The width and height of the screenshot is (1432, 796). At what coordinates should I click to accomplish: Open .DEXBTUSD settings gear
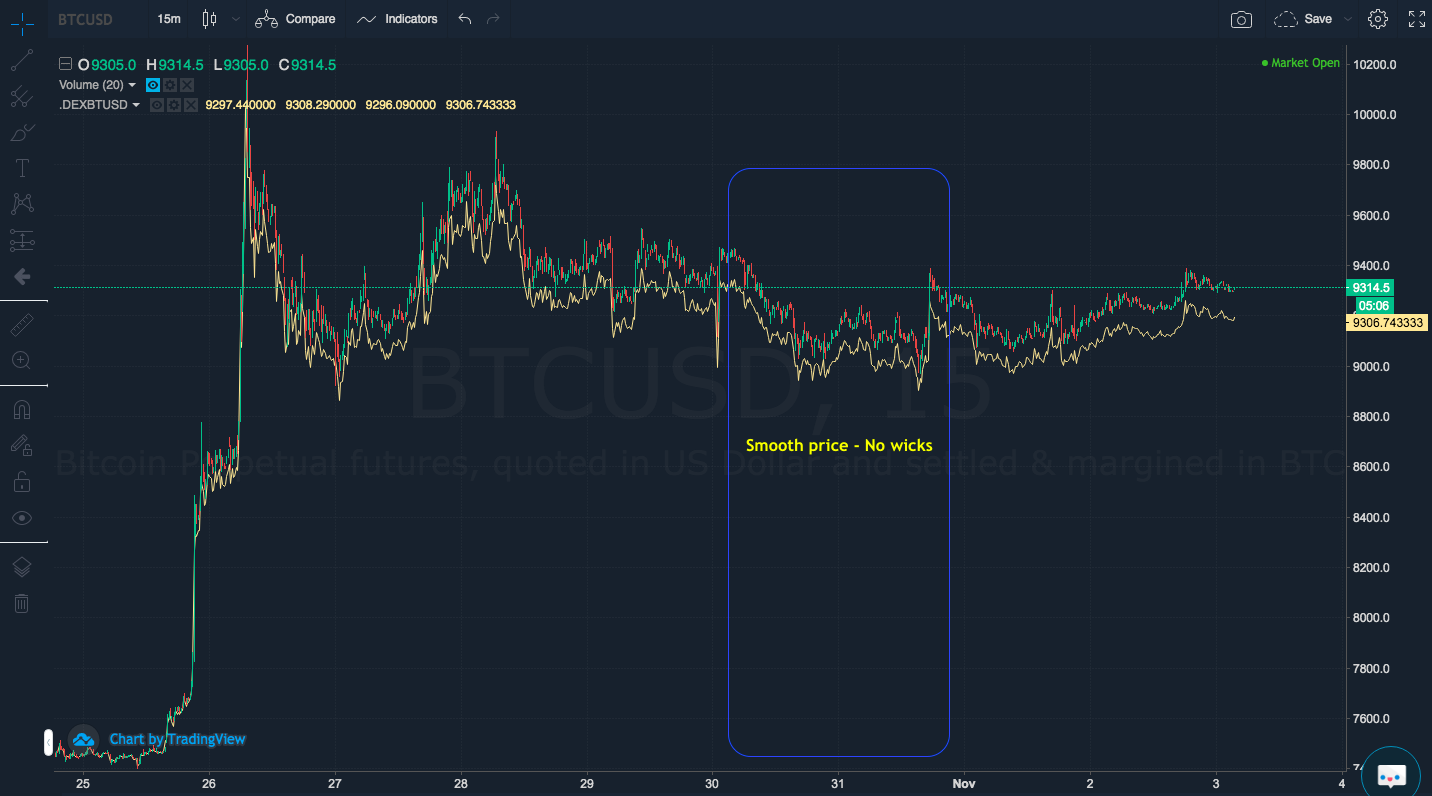point(174,105)
